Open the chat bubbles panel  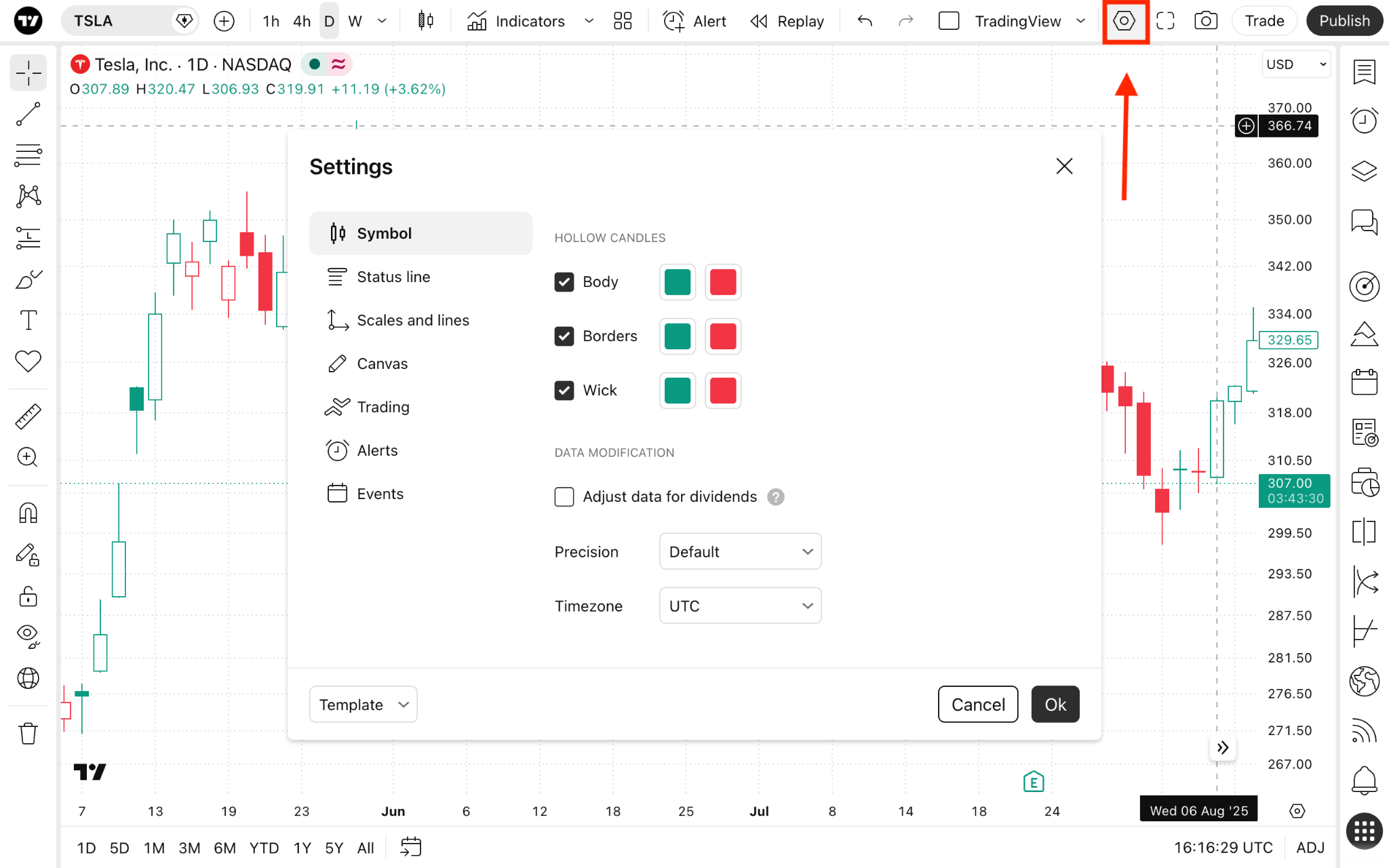tap(1364, 221)
